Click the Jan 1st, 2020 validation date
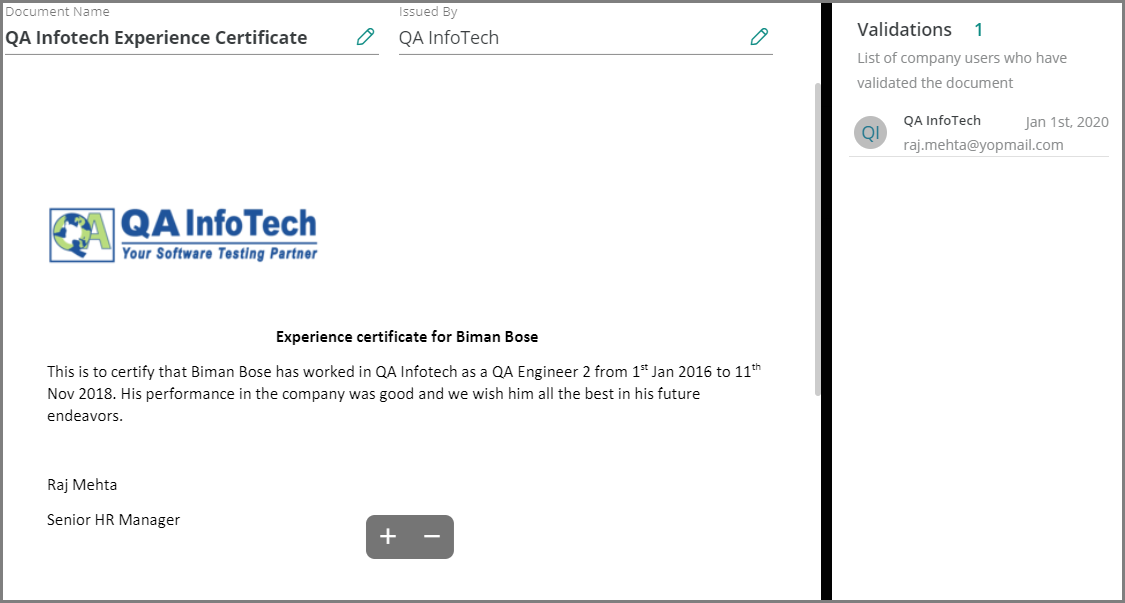Image resolution: width=1125 pixels, height=603 pixels. [x=1067, y=122]
